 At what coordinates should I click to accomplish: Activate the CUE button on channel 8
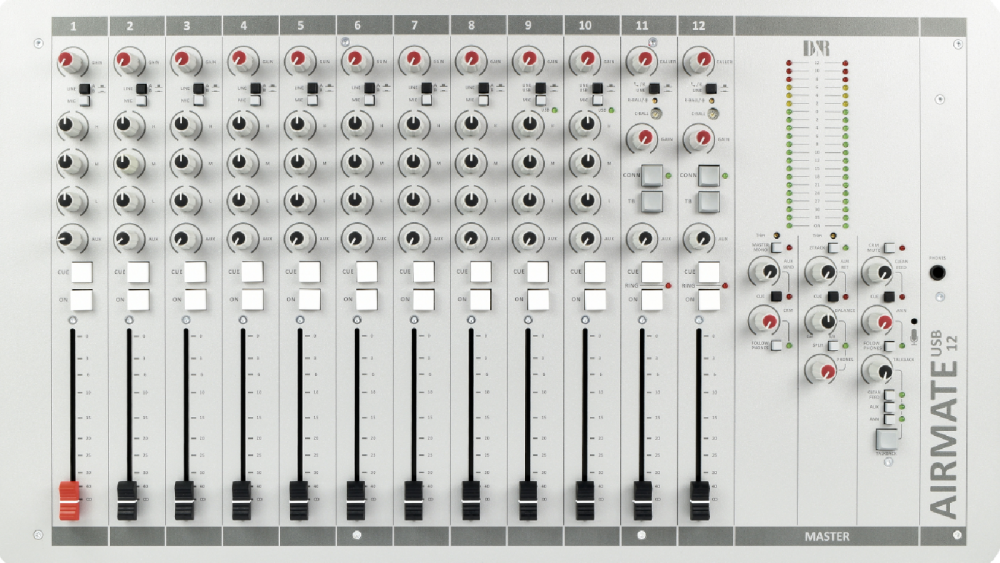pyautogui.click(x=481, y=272)
